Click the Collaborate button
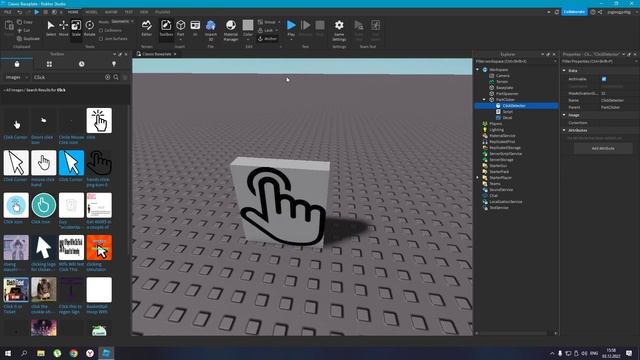Viewport: 640px width, 360px height. pyautogui.click(x=574, y=12)
